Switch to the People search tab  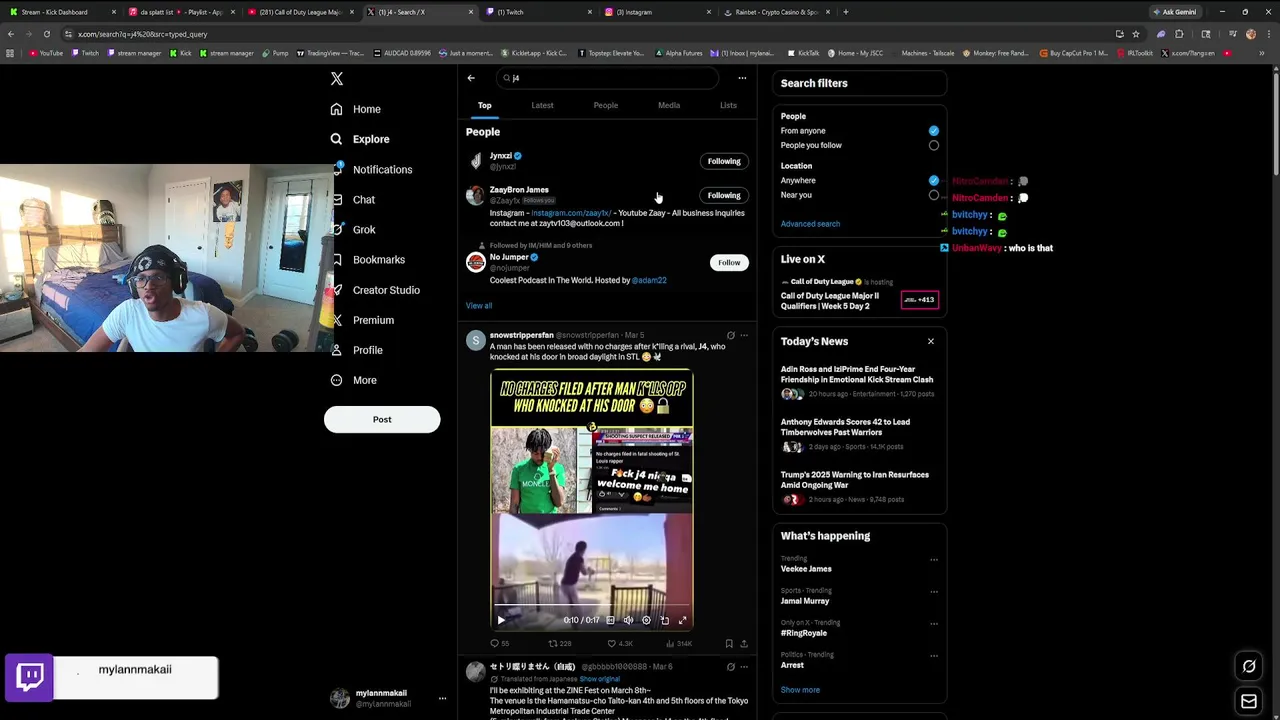605,105
